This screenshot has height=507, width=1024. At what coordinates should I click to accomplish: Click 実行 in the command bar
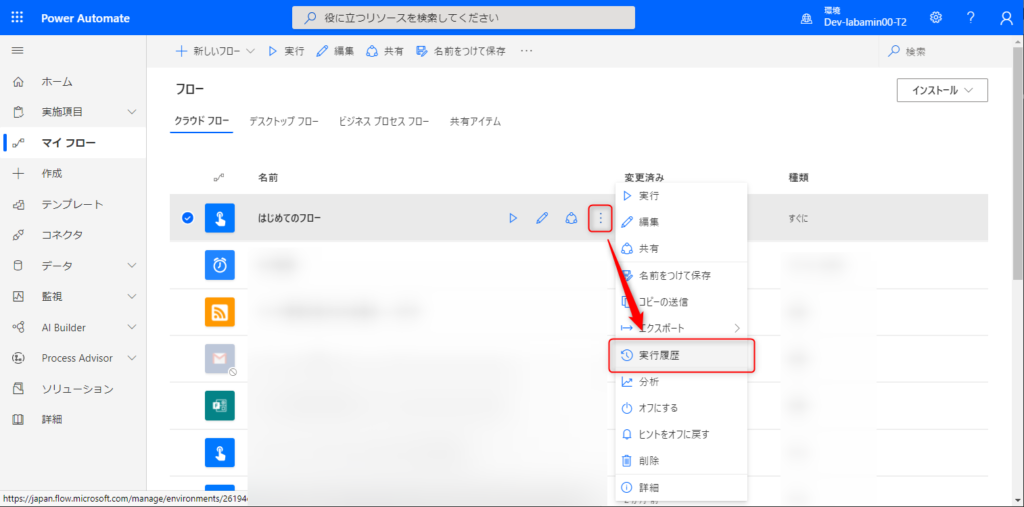click(x=287, y=52)
